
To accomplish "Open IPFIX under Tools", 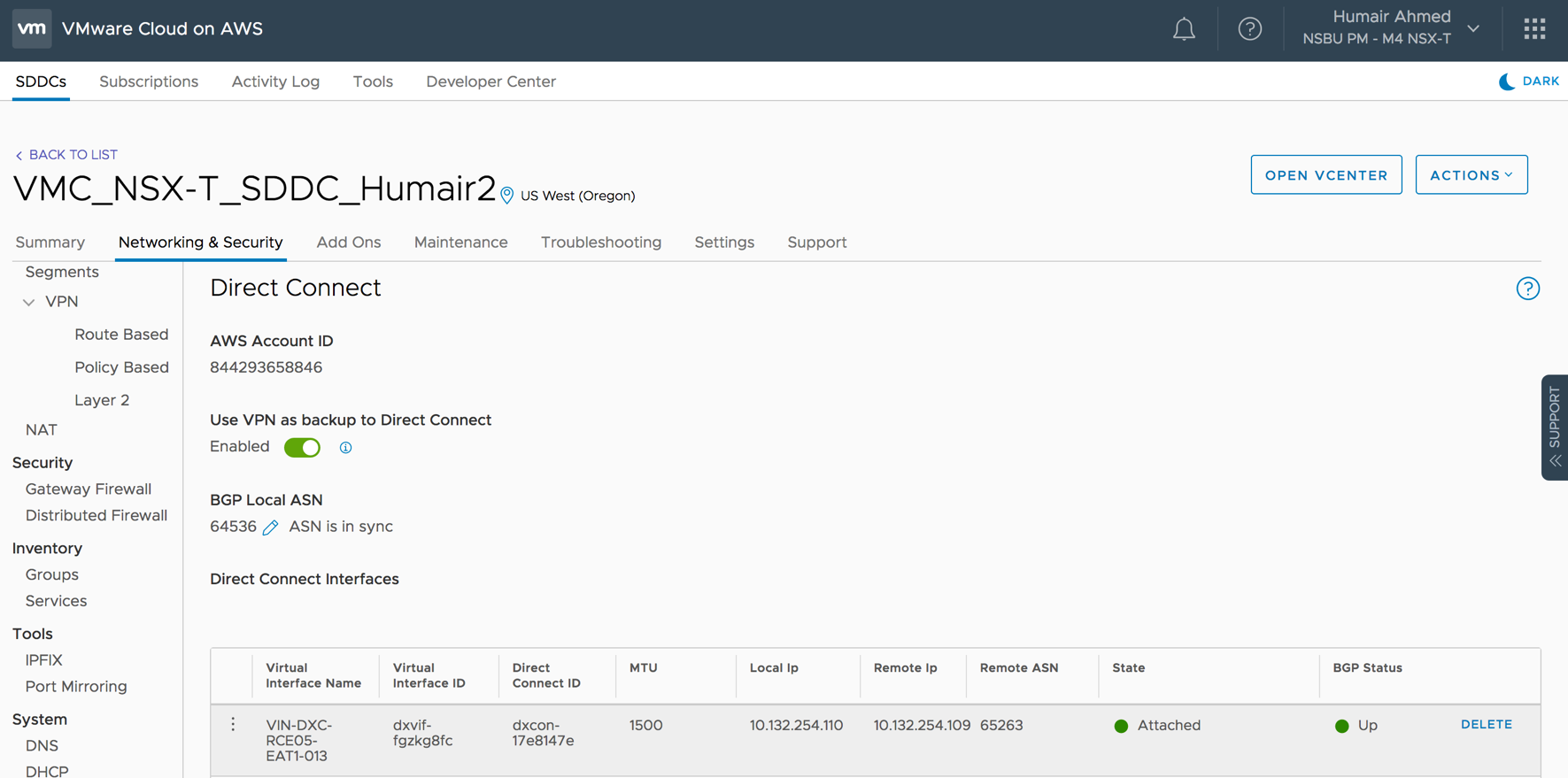I will pos(43,660).
